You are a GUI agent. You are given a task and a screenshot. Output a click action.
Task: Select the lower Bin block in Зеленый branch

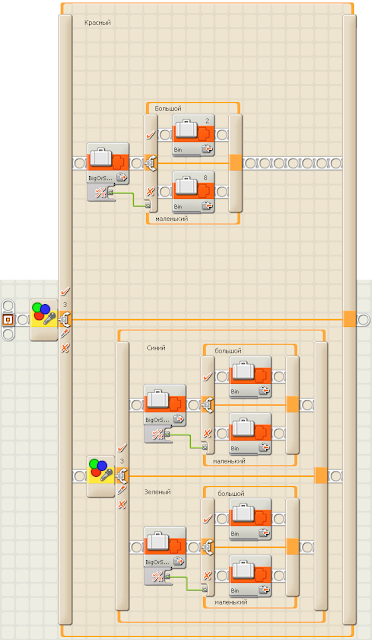coord(251,576)
